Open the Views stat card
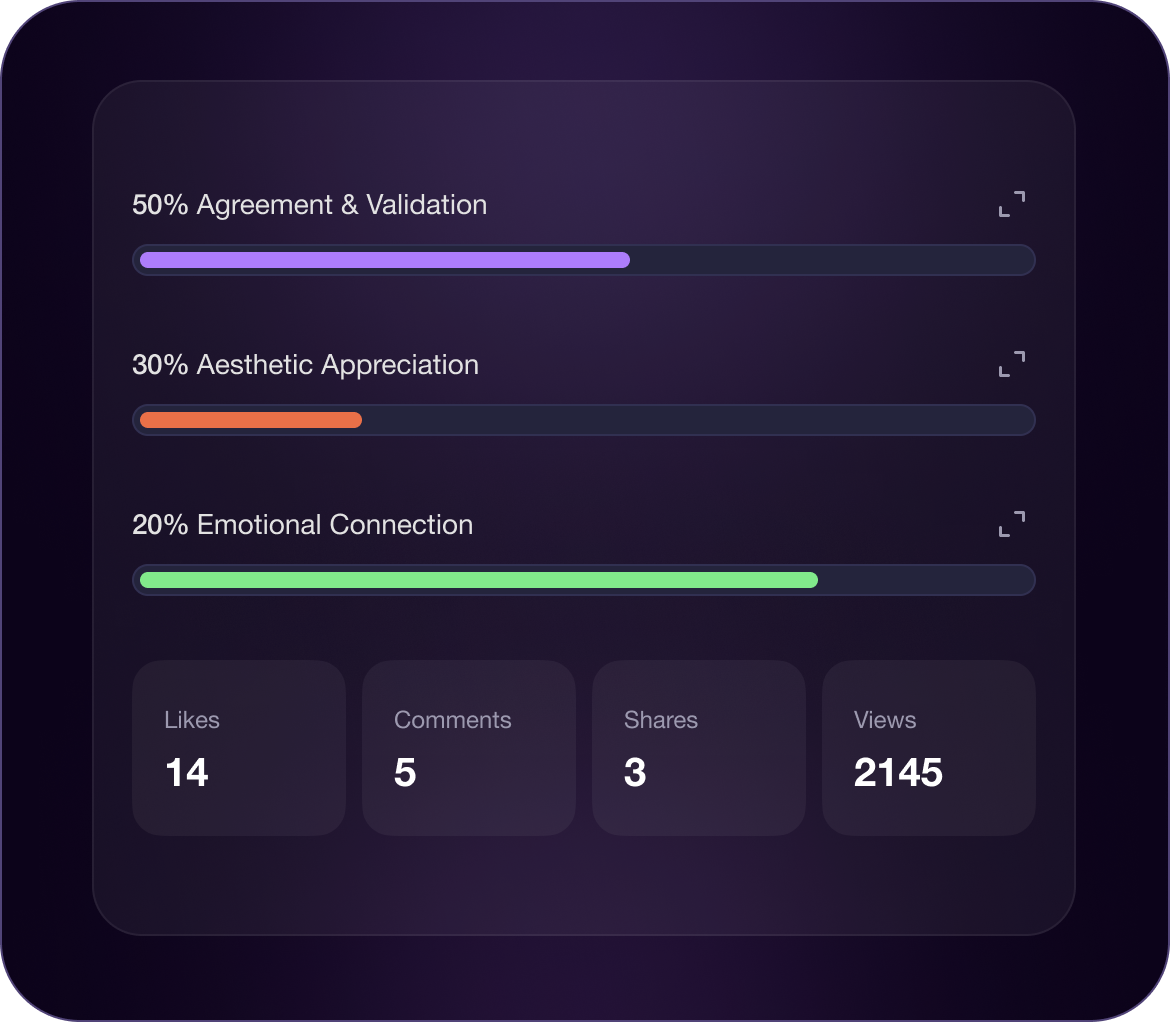Image resolution: width=1170 pixels, height=1022 pixels. 928,747
